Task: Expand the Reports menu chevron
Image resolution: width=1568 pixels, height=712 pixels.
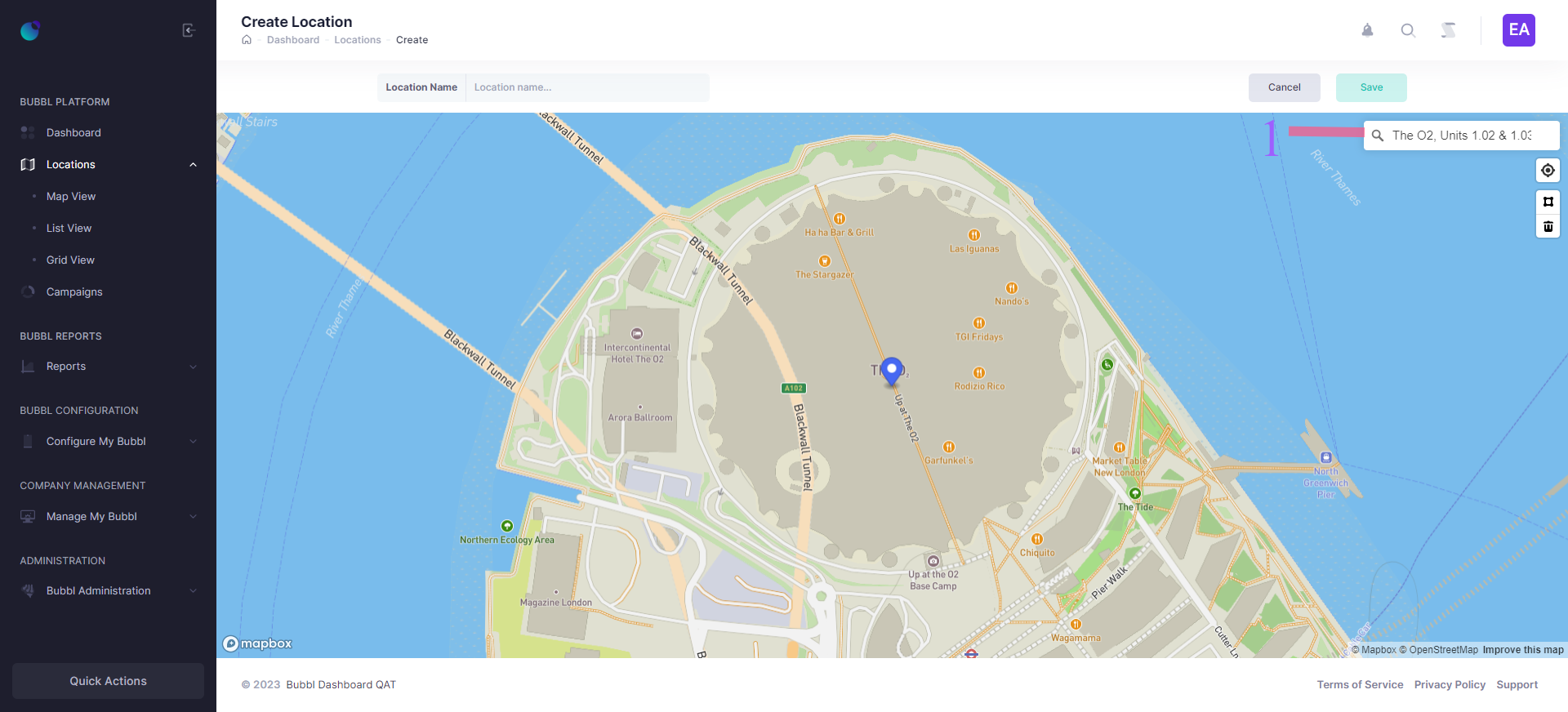Action: coord(194,367)
